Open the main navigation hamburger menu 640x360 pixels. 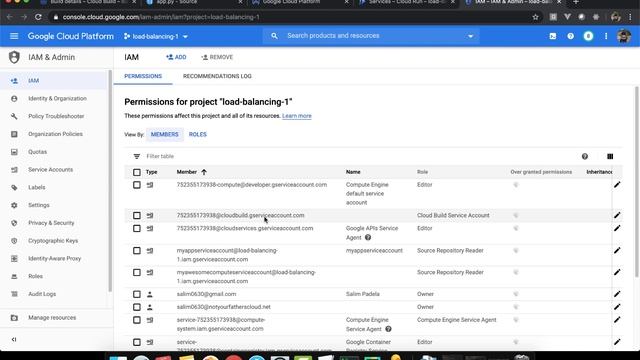point(14,36)
